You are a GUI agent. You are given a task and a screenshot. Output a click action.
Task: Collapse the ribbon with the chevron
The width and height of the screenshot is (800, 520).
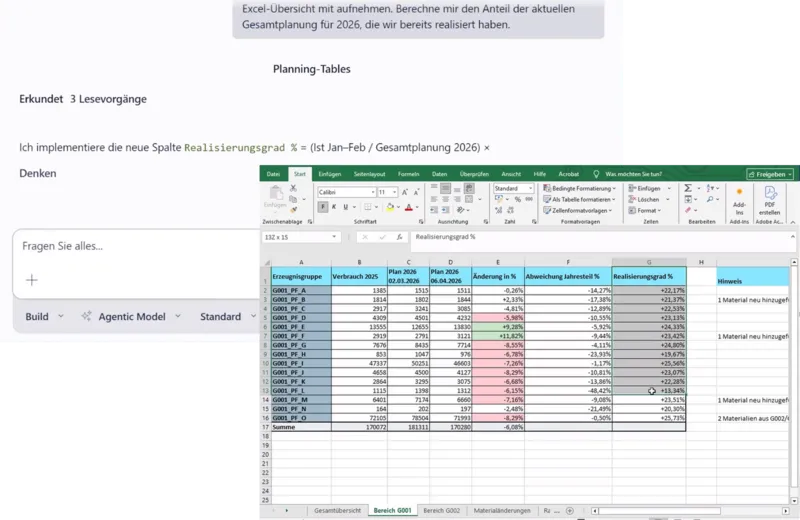(x=792, y=222)
